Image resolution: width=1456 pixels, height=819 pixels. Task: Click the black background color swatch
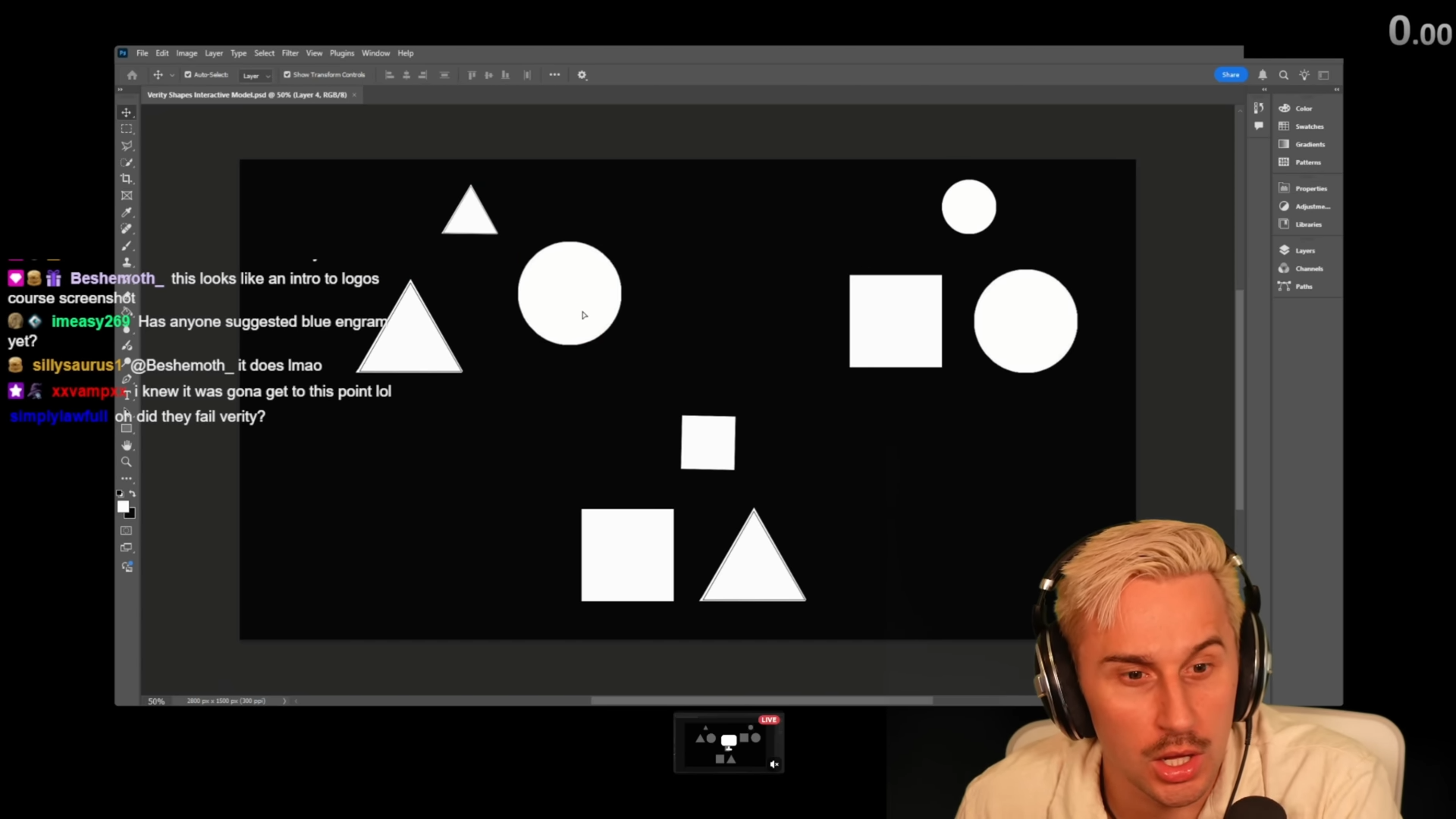click(x=131, y=514)
